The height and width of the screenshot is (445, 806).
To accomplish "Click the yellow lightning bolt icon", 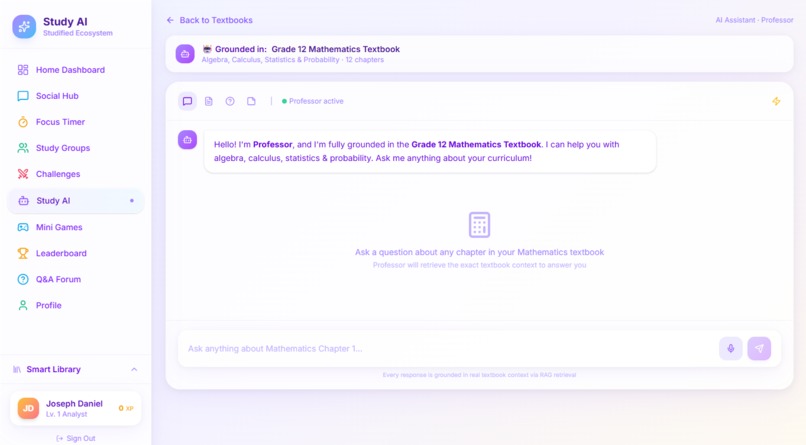I will (x=776, y=101).
